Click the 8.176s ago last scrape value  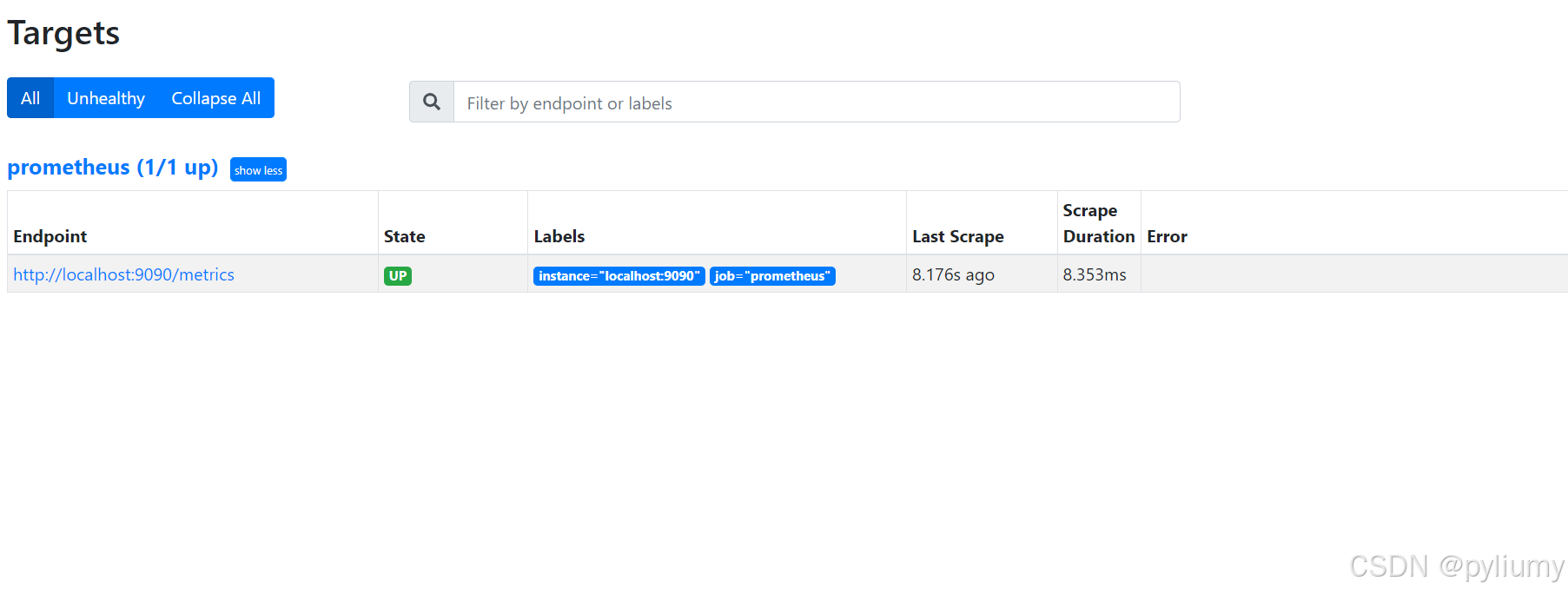coord(953,274)
